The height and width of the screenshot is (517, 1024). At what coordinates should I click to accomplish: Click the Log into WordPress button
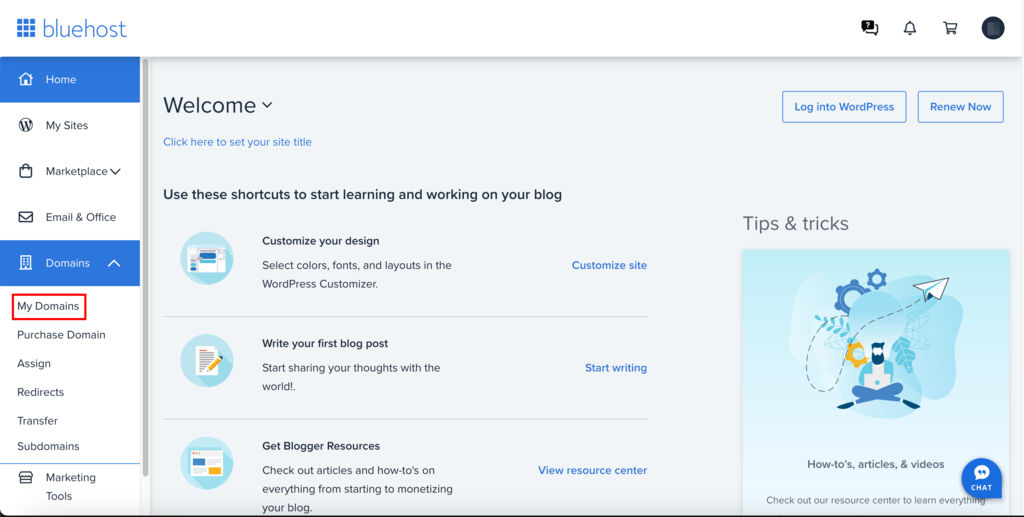tap(844, 107)
